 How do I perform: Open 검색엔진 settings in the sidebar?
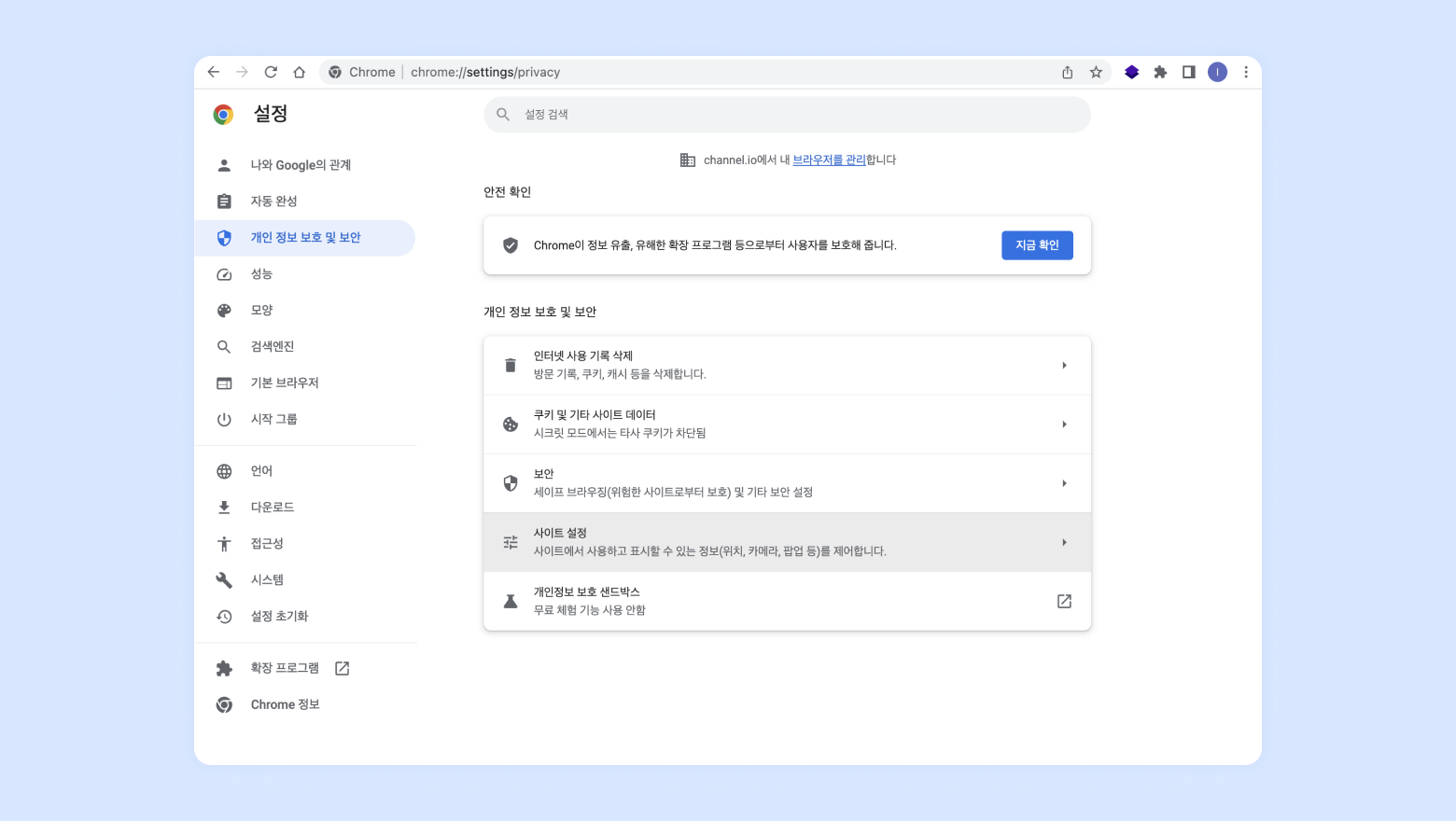pos(272,347)
